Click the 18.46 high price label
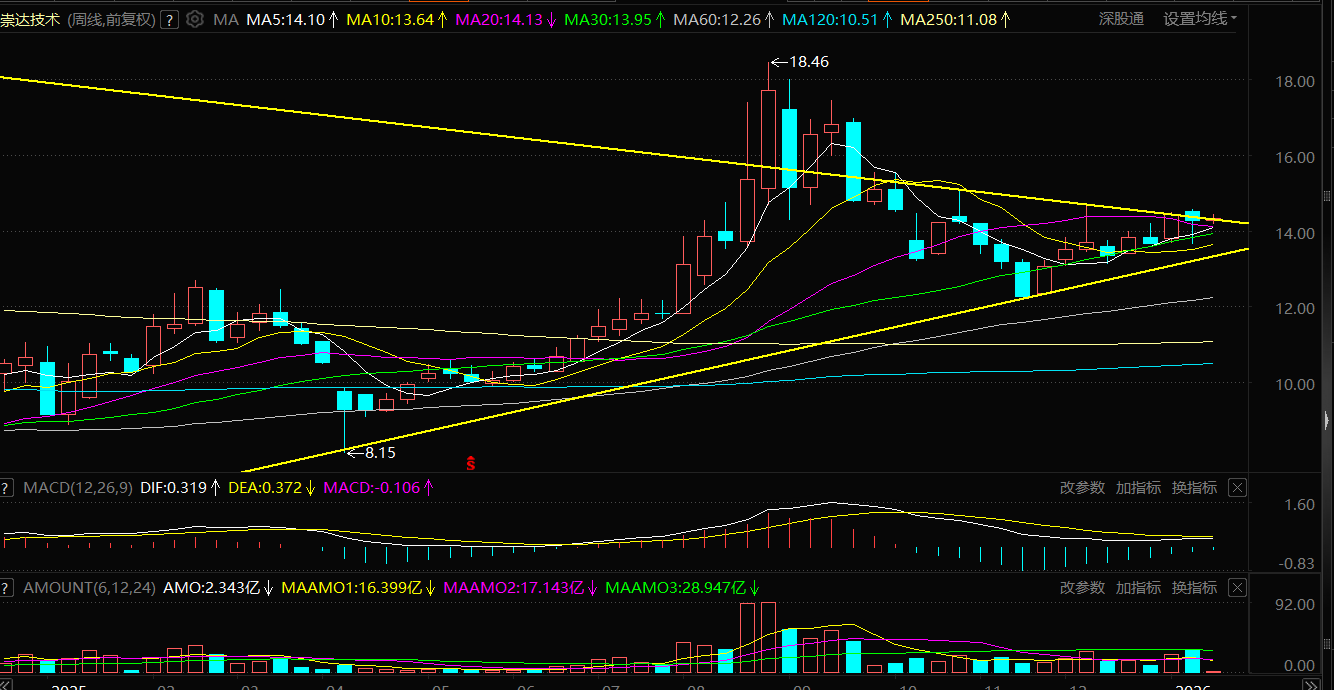This screenshot has height=690, width=1334. (809, 62)
